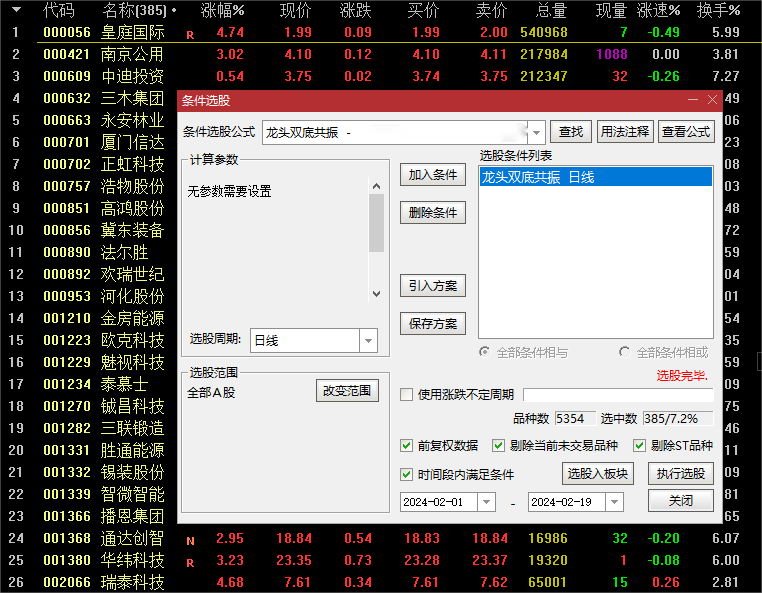Click 查看公式 to view formula
This screenshot has width=762, height=593.
(x=686, y=132)
